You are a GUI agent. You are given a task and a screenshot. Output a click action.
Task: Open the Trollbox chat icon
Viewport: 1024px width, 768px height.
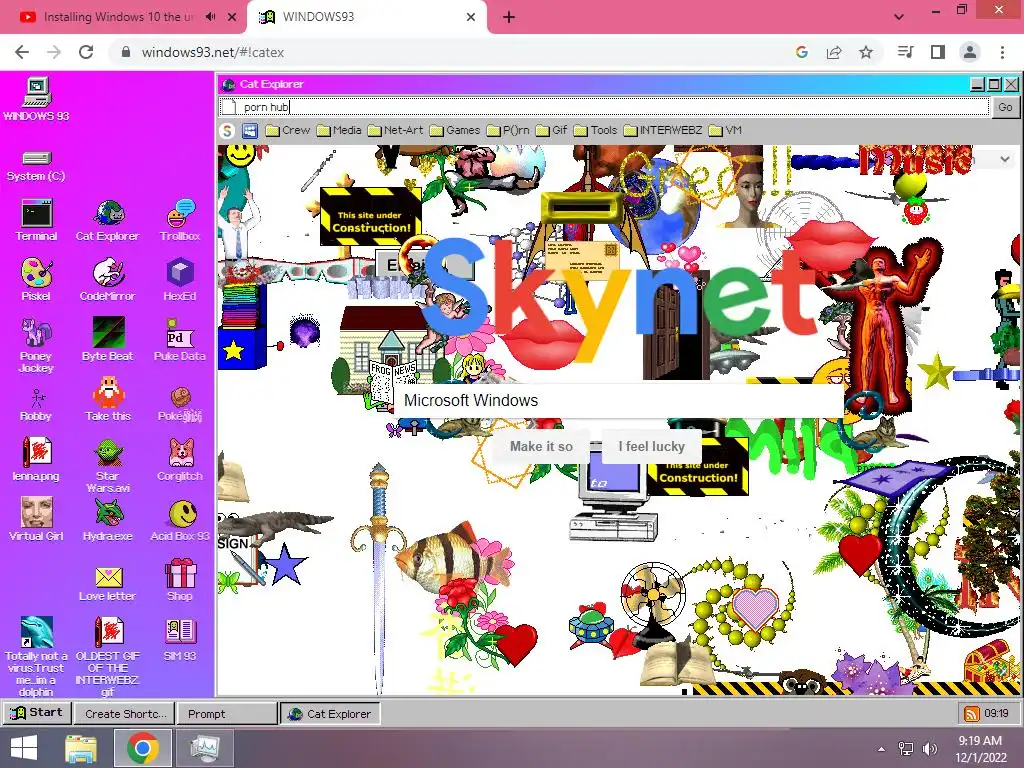(x=180, y=221)
